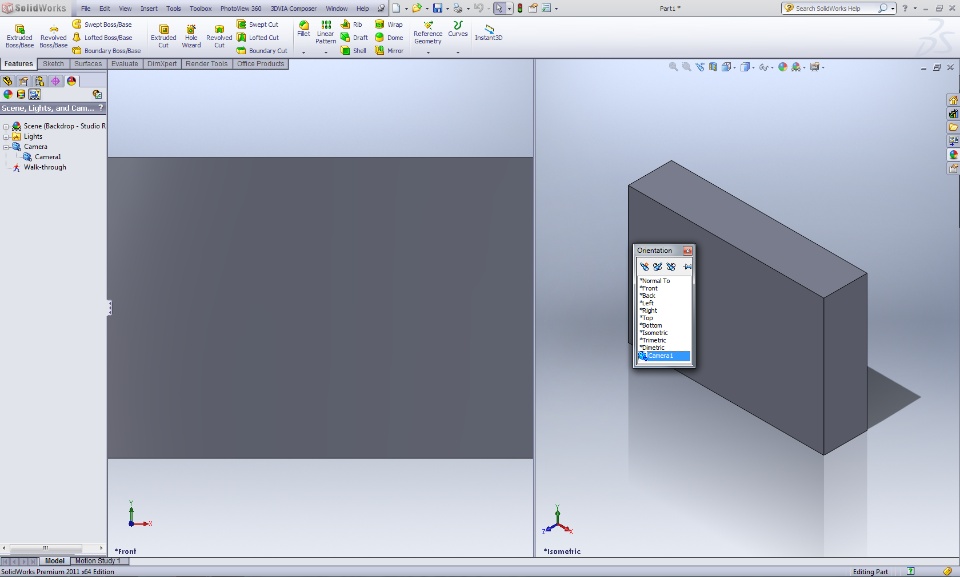Viewport: 960px width, 577px height.
Task: Switch to the Sketch tab
Action: click(53, 64)
